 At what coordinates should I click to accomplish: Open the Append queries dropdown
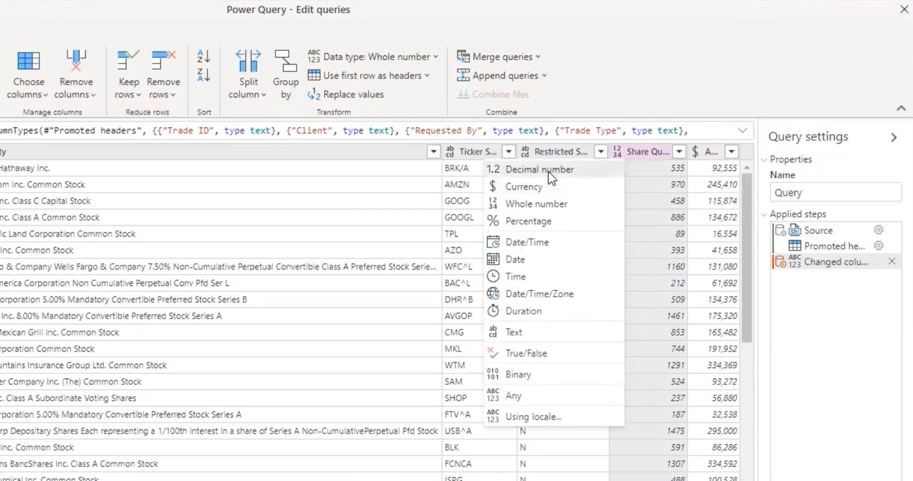[502, 76]
